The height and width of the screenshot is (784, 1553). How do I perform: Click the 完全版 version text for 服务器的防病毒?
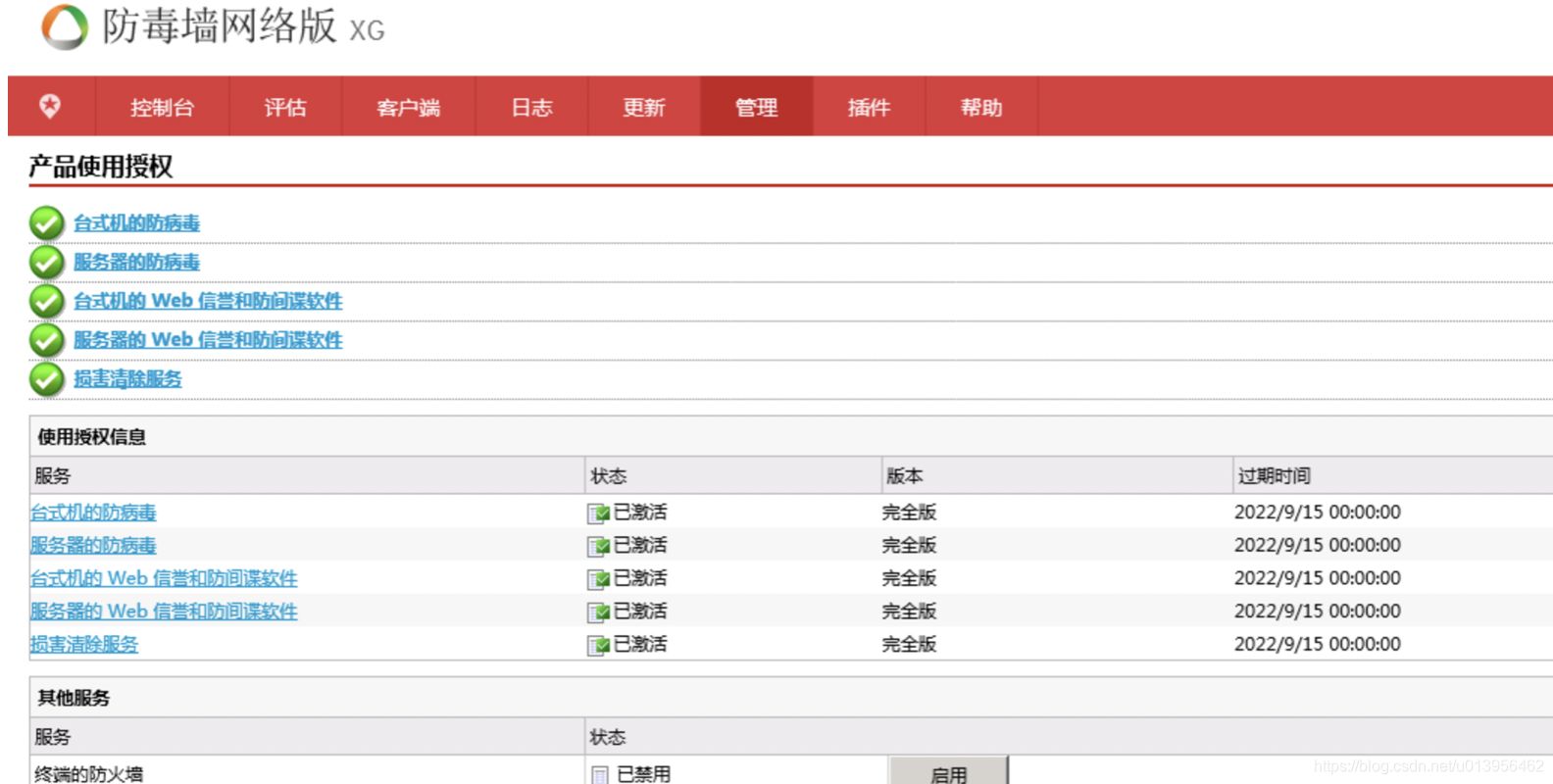[x=909, y=545]
